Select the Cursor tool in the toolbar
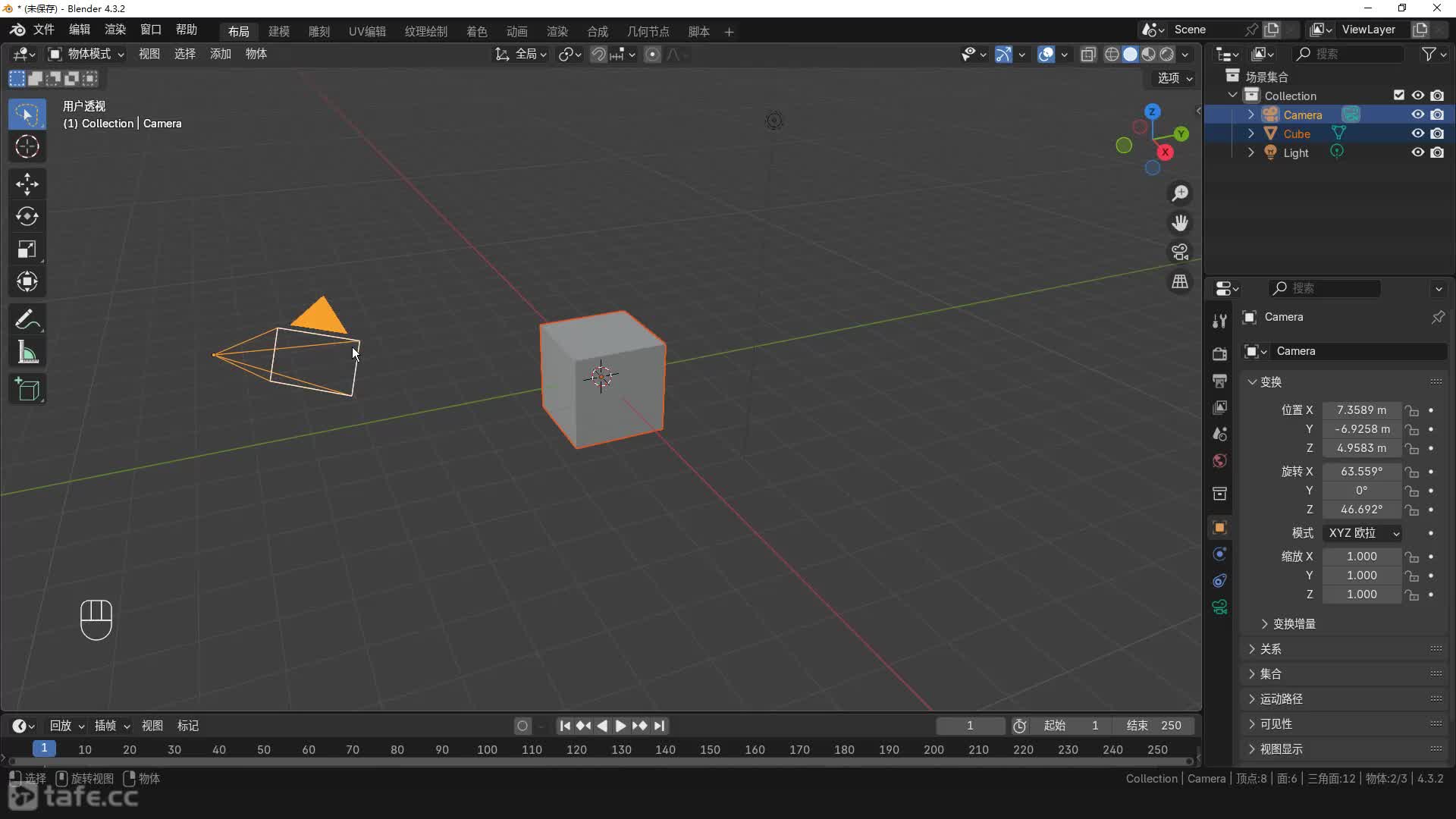The image size is (1456, 819). (x=27, y=146)
